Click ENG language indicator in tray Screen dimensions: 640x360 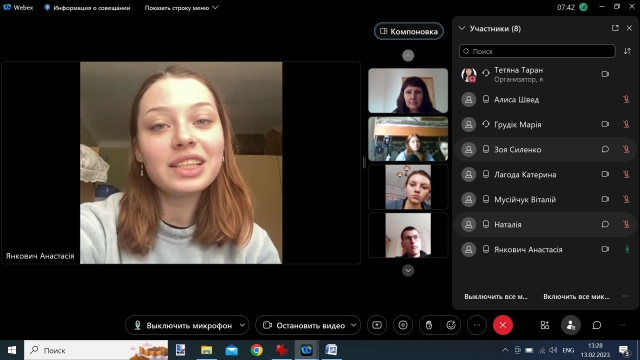click(568, 350)
